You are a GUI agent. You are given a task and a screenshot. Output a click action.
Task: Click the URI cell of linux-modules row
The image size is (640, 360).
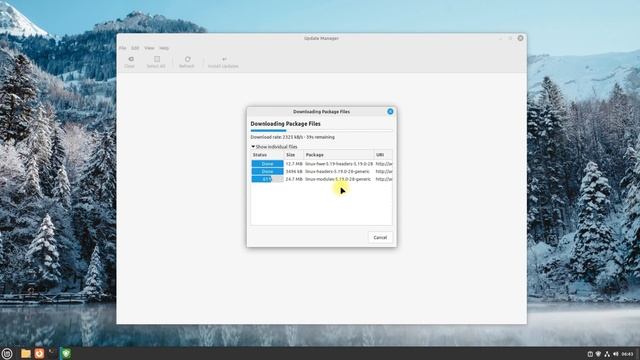384,179
